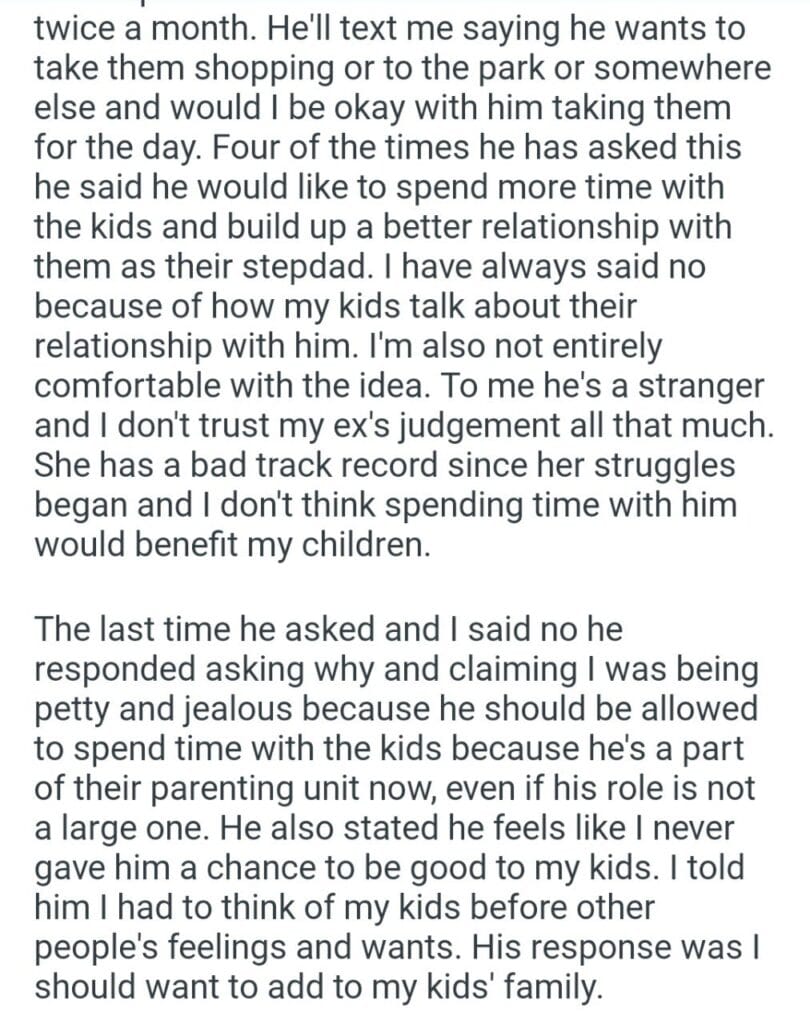Click the word "responded" in the second paragraph
The image size is (810, 1024).
coord(121,671)
